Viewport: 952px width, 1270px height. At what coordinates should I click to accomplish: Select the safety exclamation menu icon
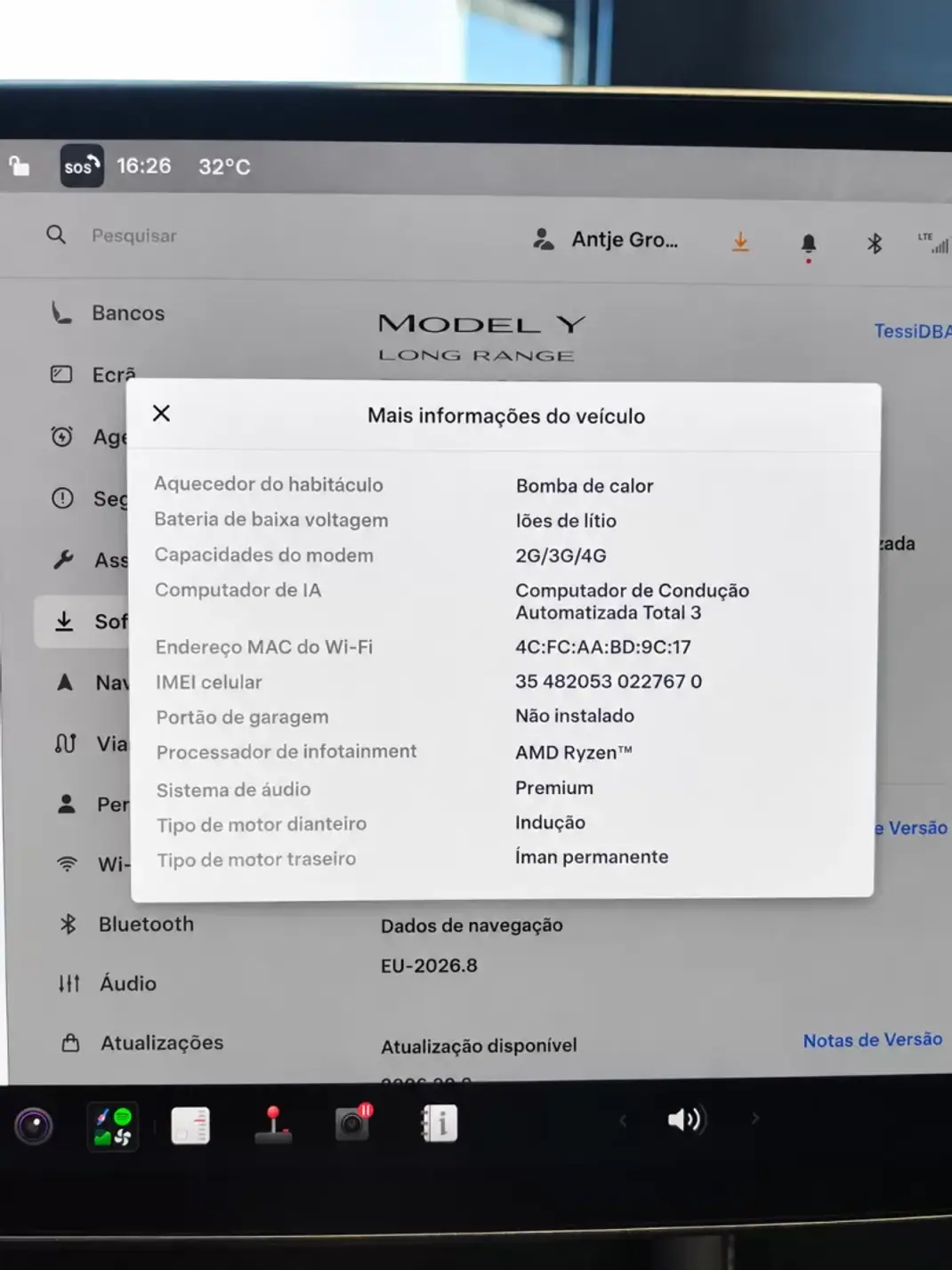tap(62, 498)
